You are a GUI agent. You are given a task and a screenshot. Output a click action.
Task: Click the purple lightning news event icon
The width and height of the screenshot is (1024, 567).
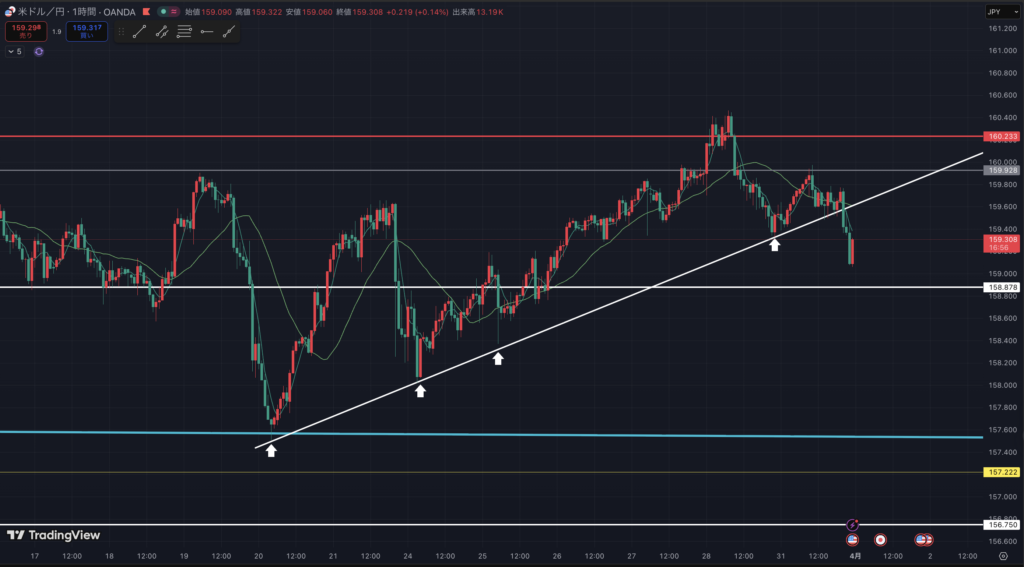[x=852, y=524]
